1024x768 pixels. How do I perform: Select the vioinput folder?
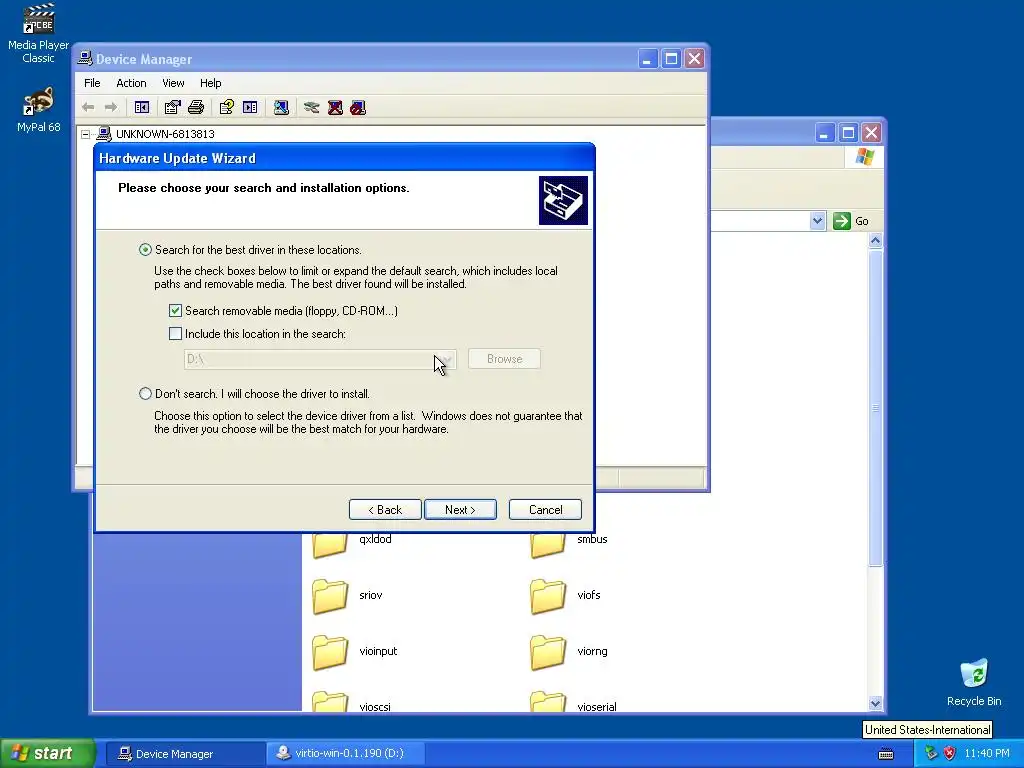[355, 652]
